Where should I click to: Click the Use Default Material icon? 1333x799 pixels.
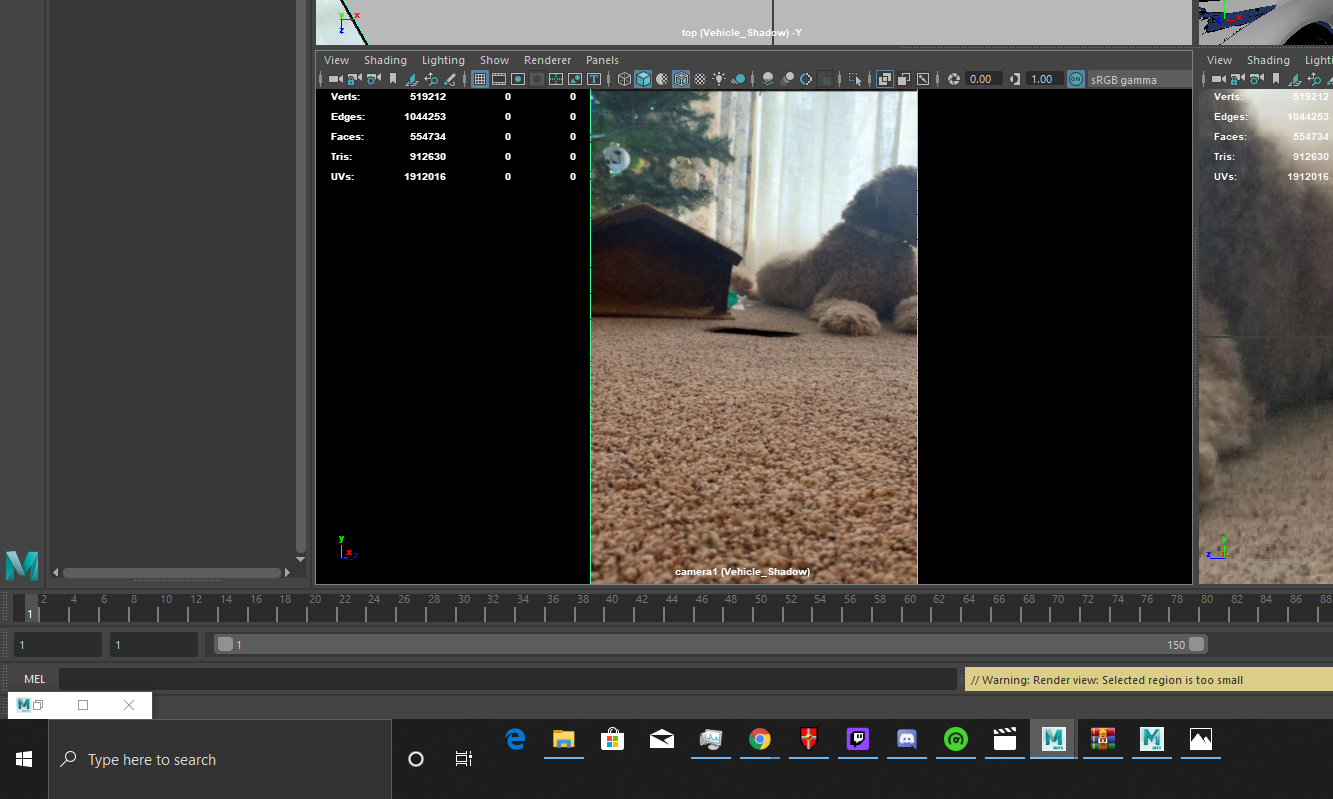[662, 79]
